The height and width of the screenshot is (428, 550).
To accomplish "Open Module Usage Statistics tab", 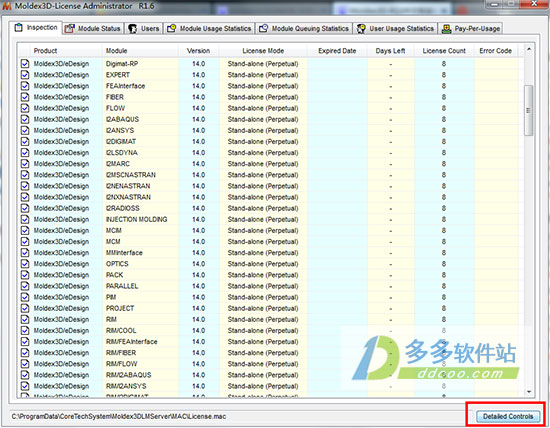I will 209,28.
